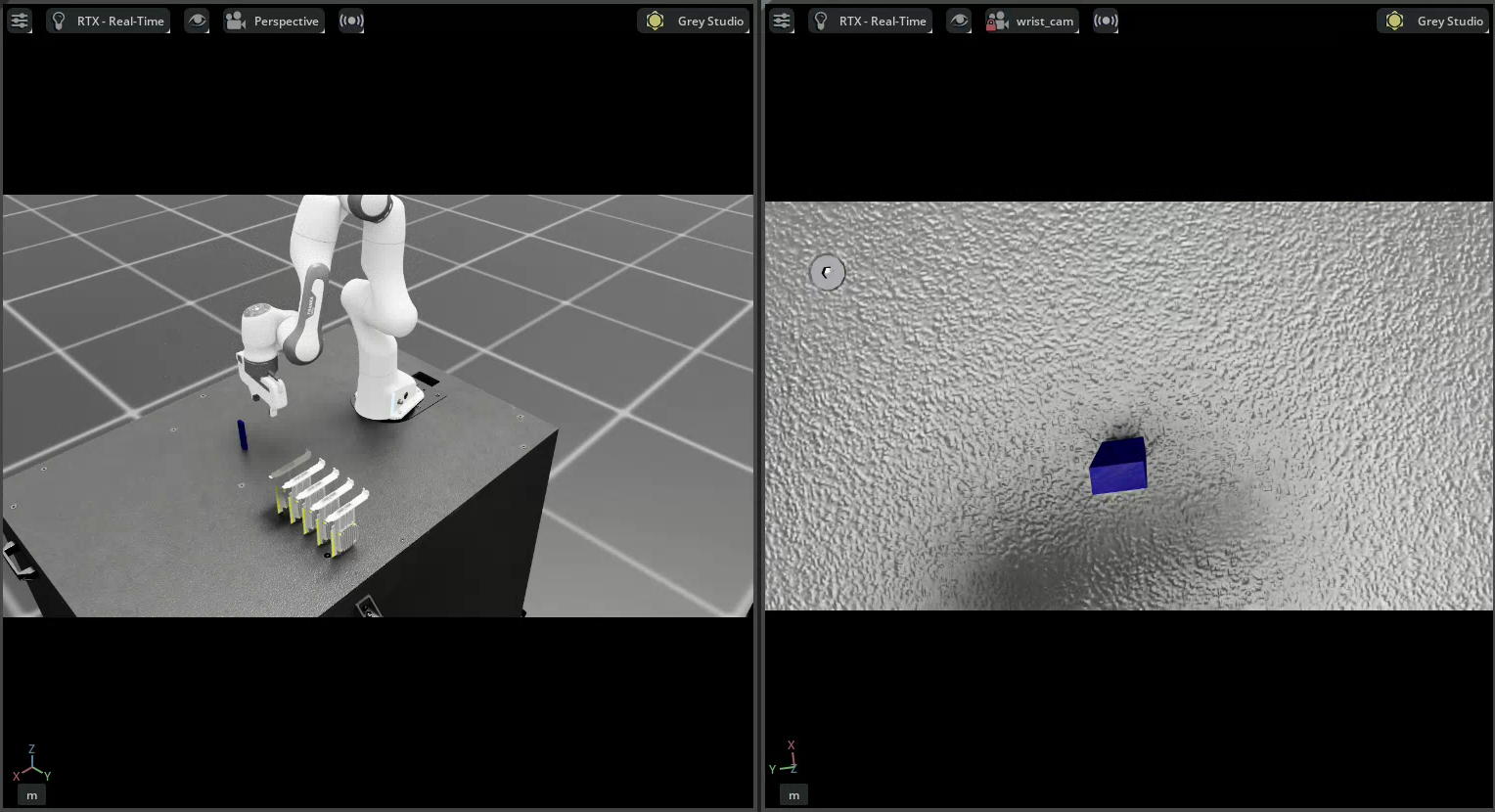Open Grey Studio lighting menu in left viewport

click(695, 21)
